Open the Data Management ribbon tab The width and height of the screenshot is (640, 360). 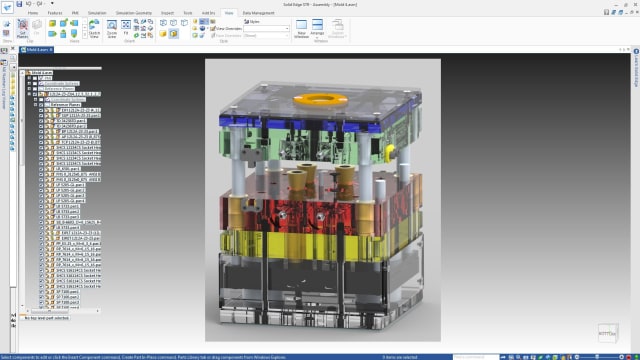pyautogui.click(x=258, y=13)
